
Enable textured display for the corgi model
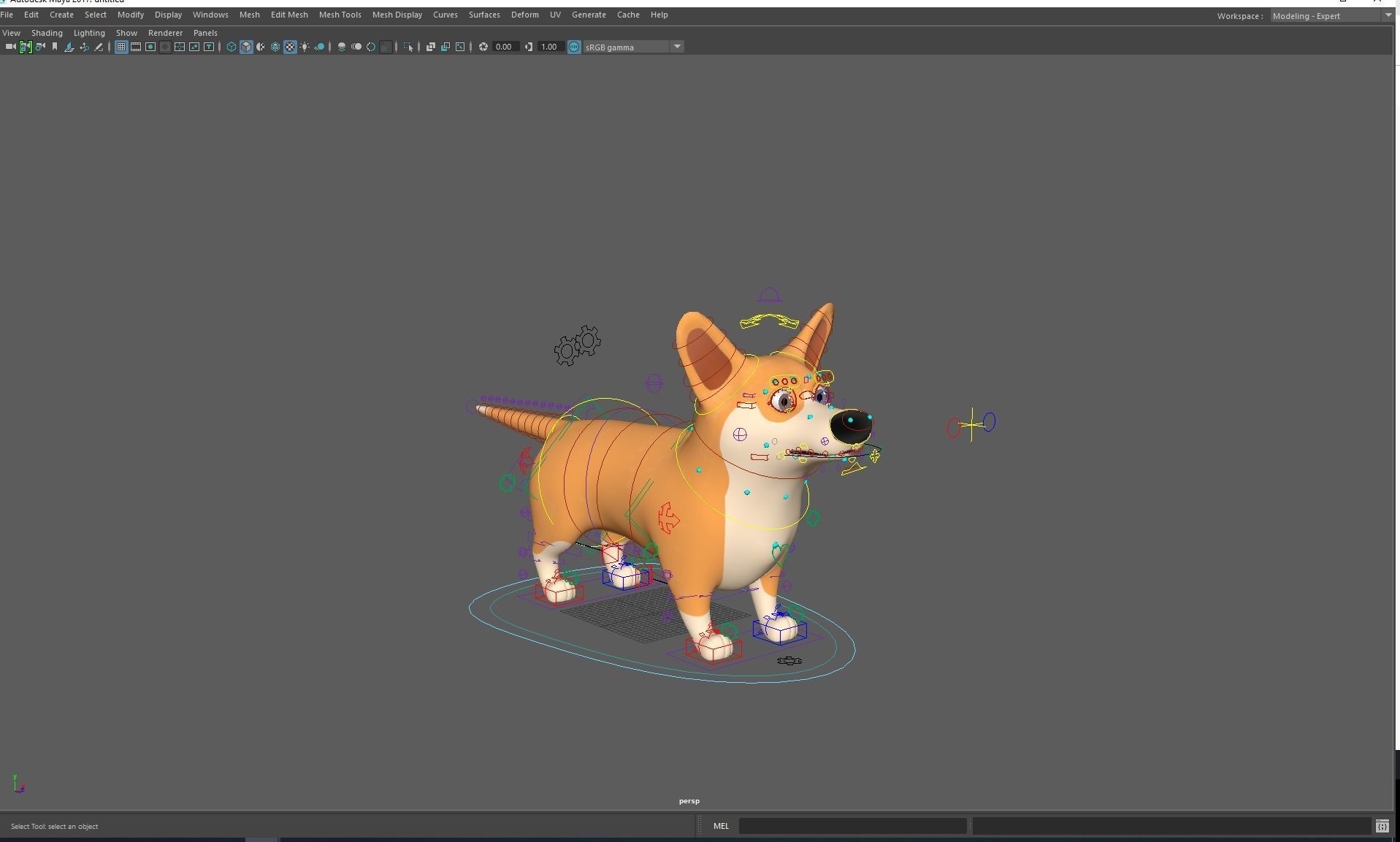click(x=290, y=47)
